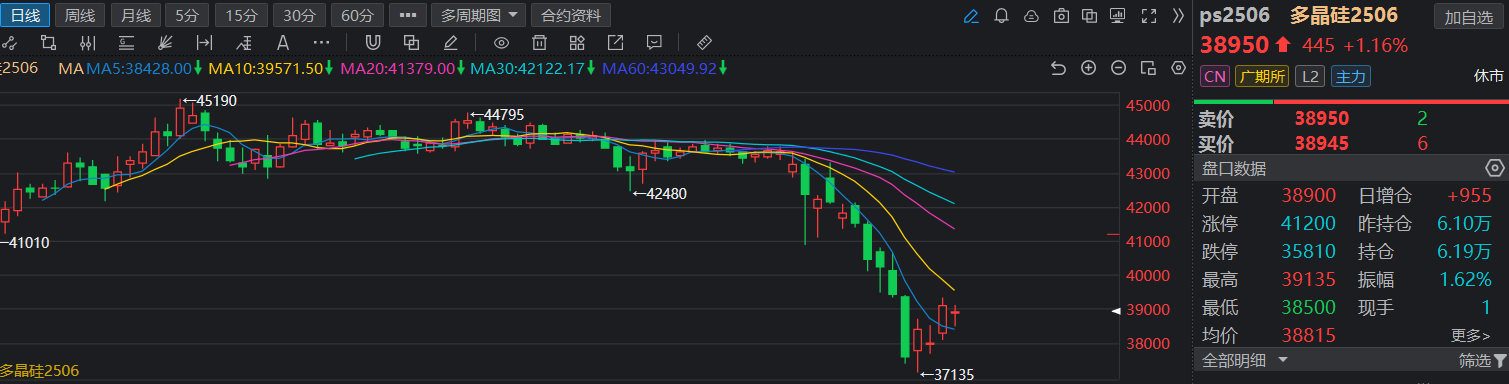Toggle drawing visibility with the eye icon
1509x384 pixels.
click(501, 42)
